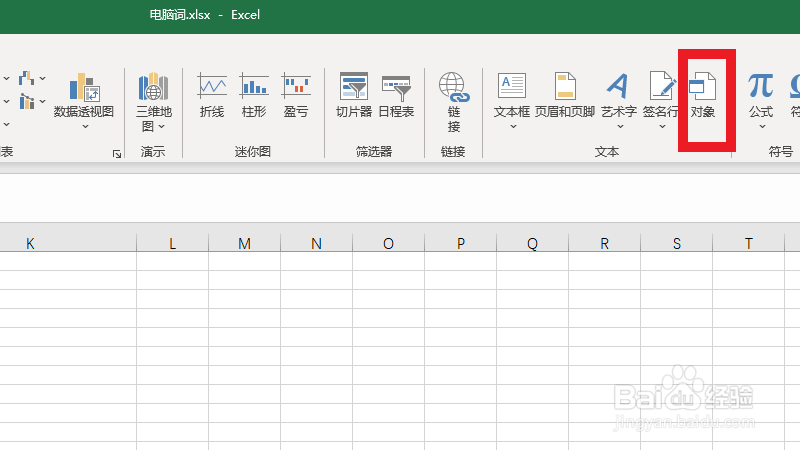
Task: Open the combo chart type dropdown
Action: click(x=43, y=101)
